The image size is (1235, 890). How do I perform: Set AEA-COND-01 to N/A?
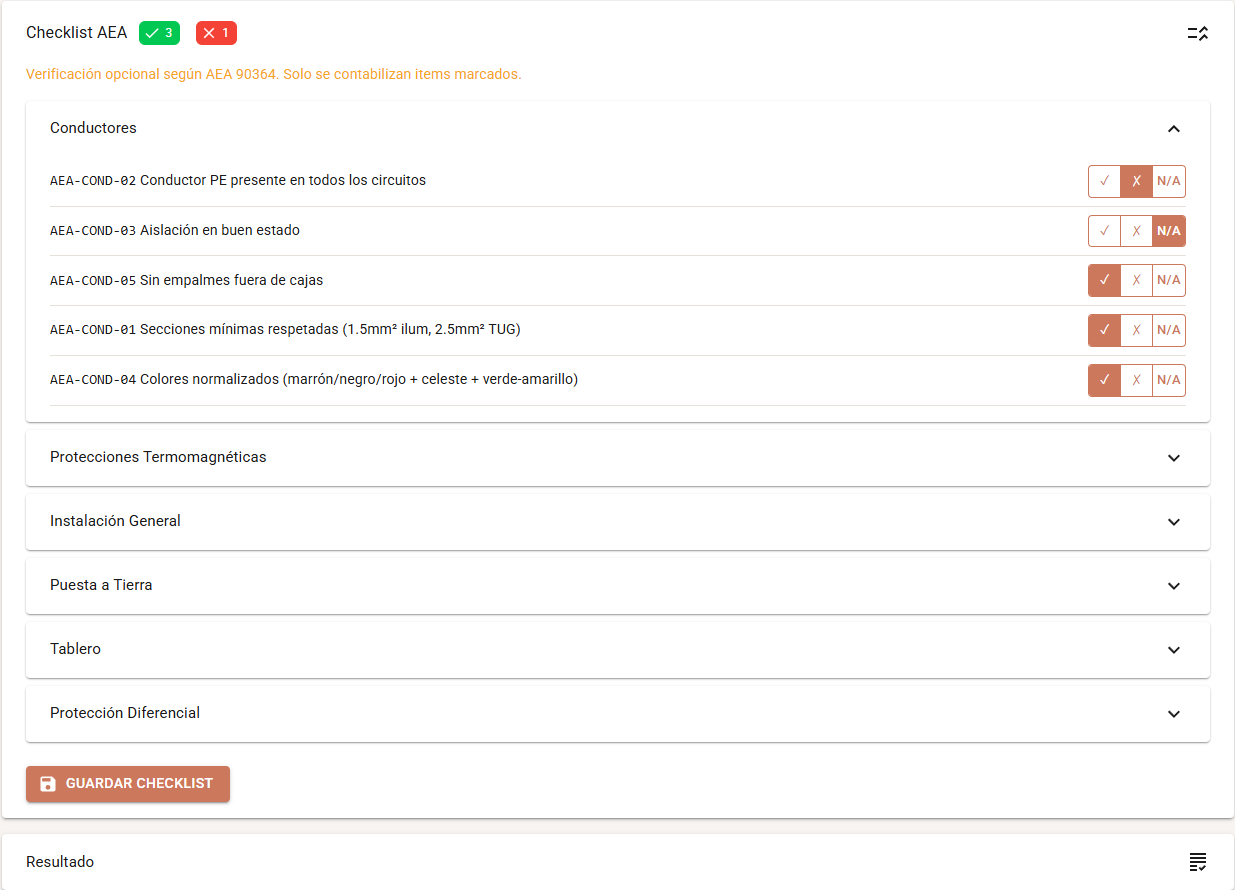coord(1169,330)
